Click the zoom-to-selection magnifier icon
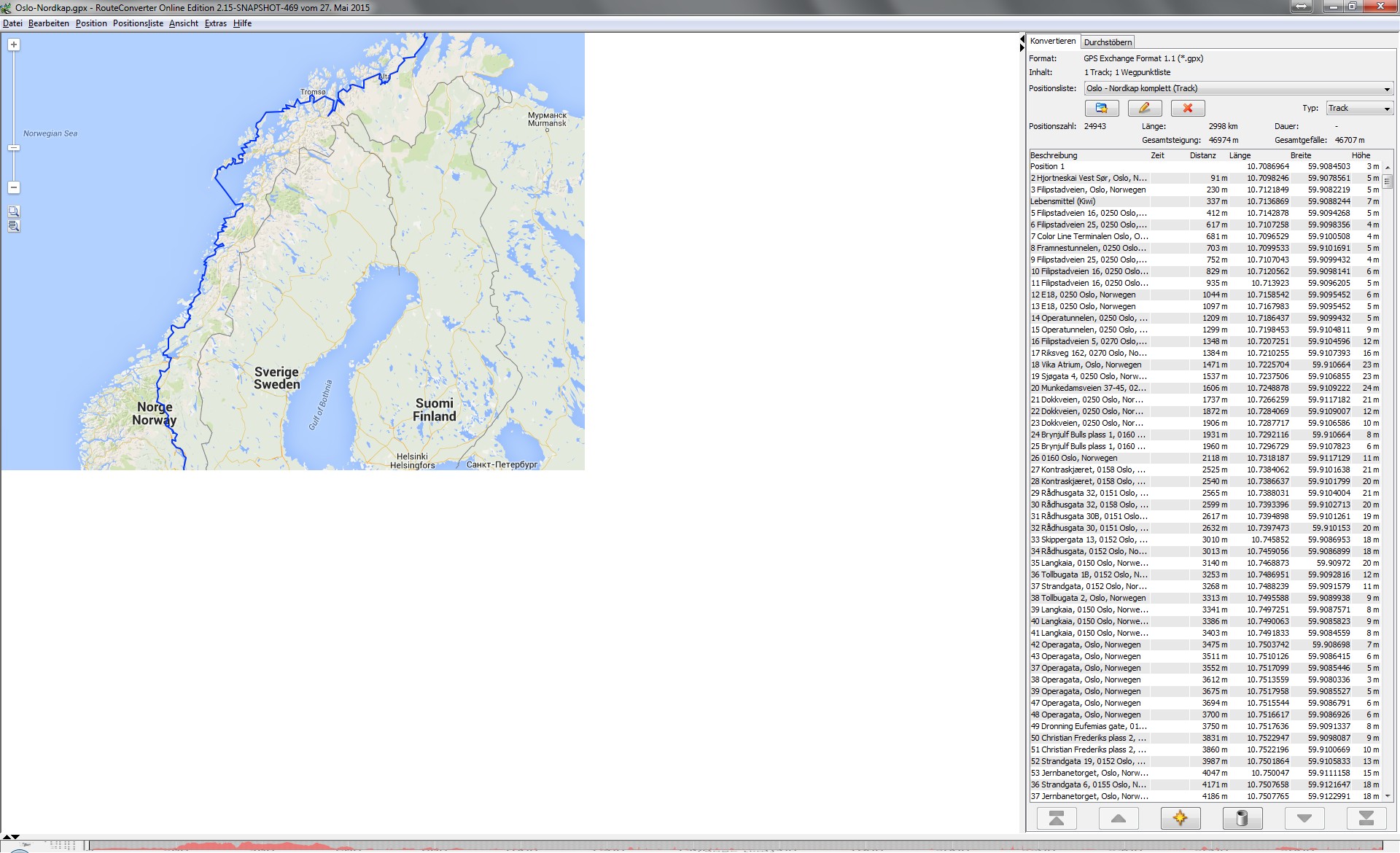Image resolution: width=1400 pixels, height=853 pixels. [13, 211]
